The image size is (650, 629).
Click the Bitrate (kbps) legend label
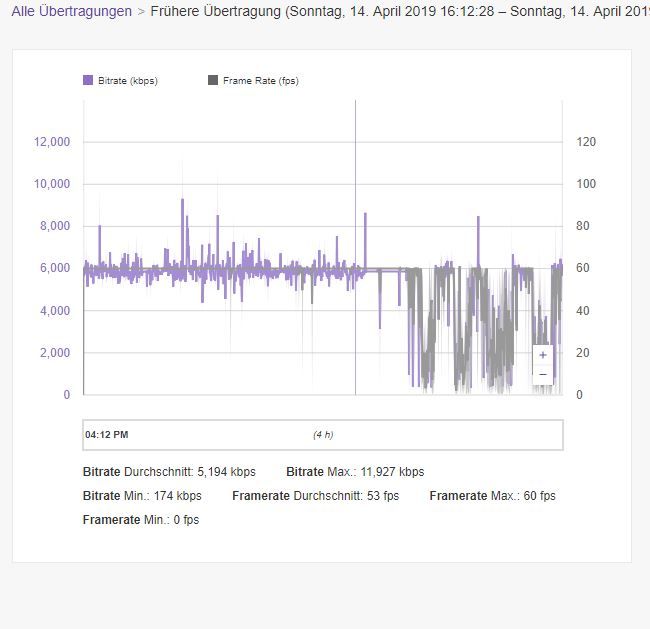(x=128, y=81)
